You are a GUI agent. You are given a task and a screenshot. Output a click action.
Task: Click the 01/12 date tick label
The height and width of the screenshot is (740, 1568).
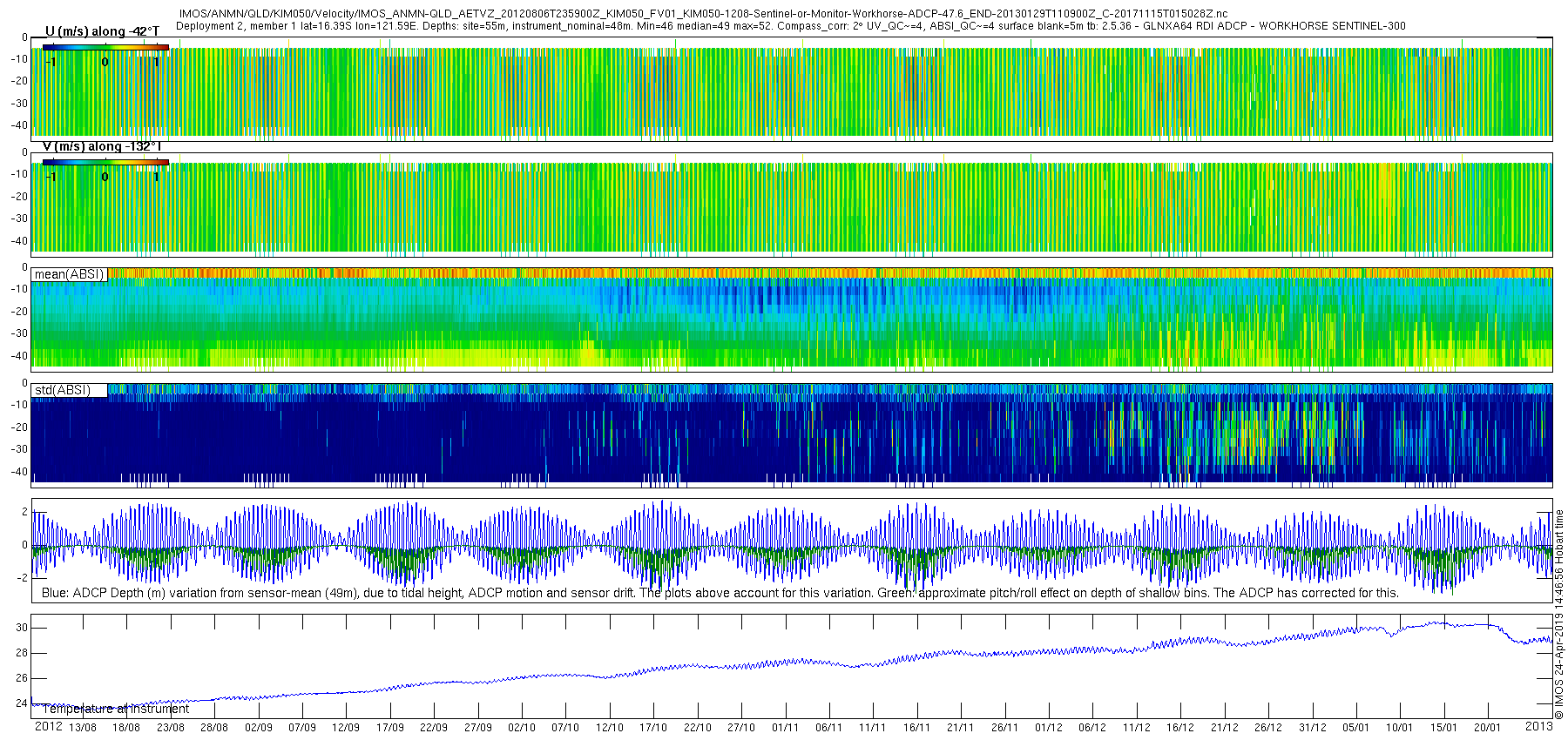(1049, 728)
